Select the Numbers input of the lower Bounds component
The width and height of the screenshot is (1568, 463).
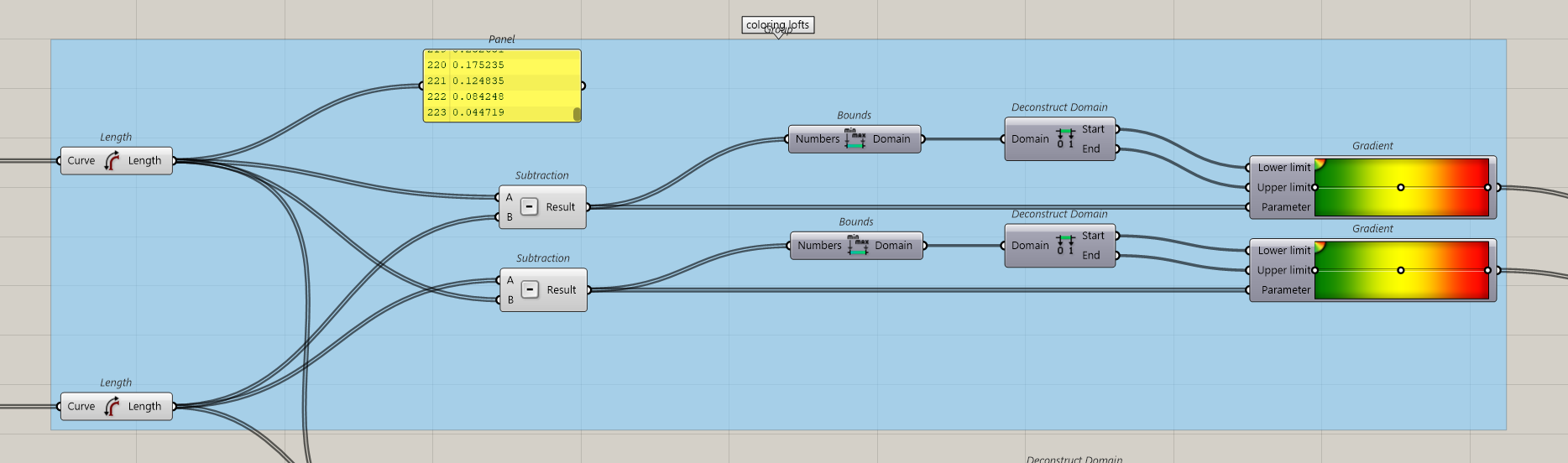pos(819,246)
